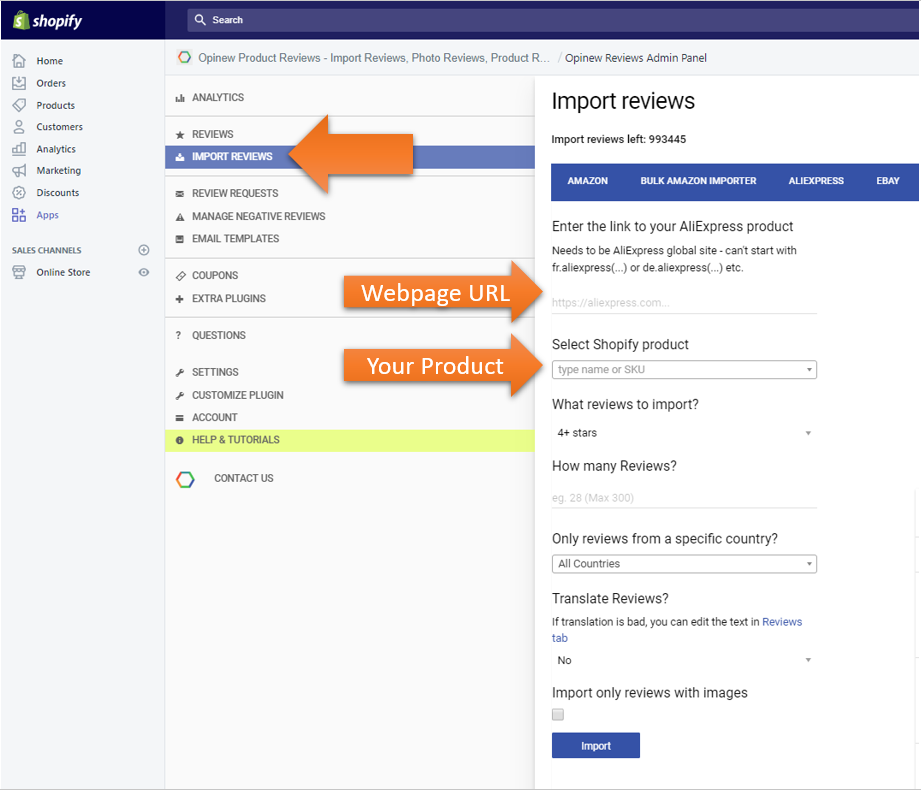The height and width of the screenshot is (790, 921).
Task: Switch to the BULK AMAZON IMPORTER tab
Action: (x=698, y=181)
